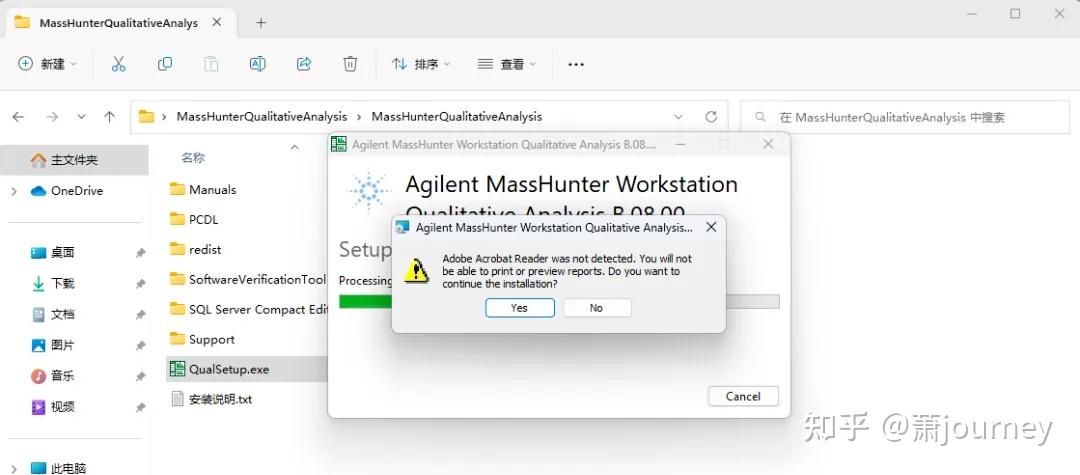1080x475 pixels.
Task: Select the SoftwareVerificationTool folder
Action: click(247, 279)
